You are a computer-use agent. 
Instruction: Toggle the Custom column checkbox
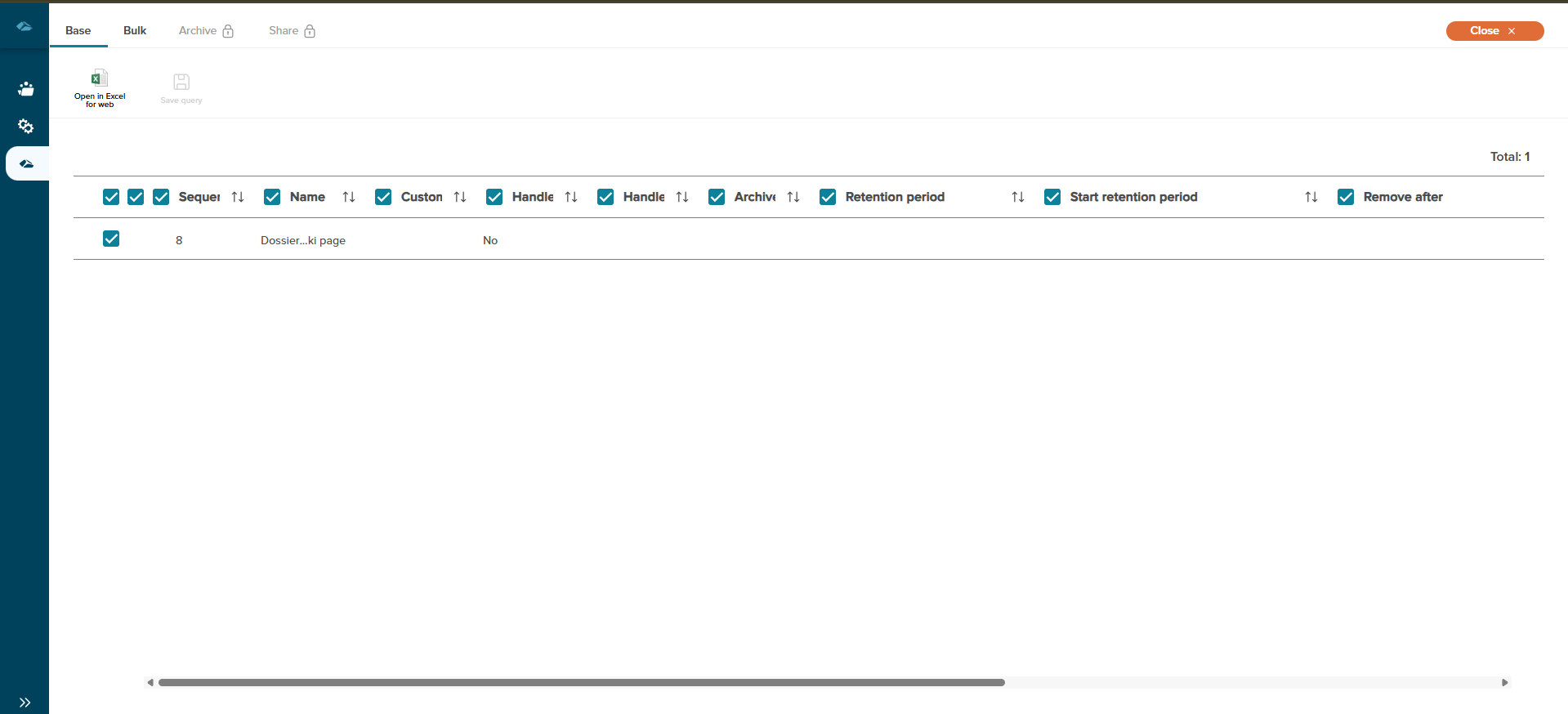(383, 197)
